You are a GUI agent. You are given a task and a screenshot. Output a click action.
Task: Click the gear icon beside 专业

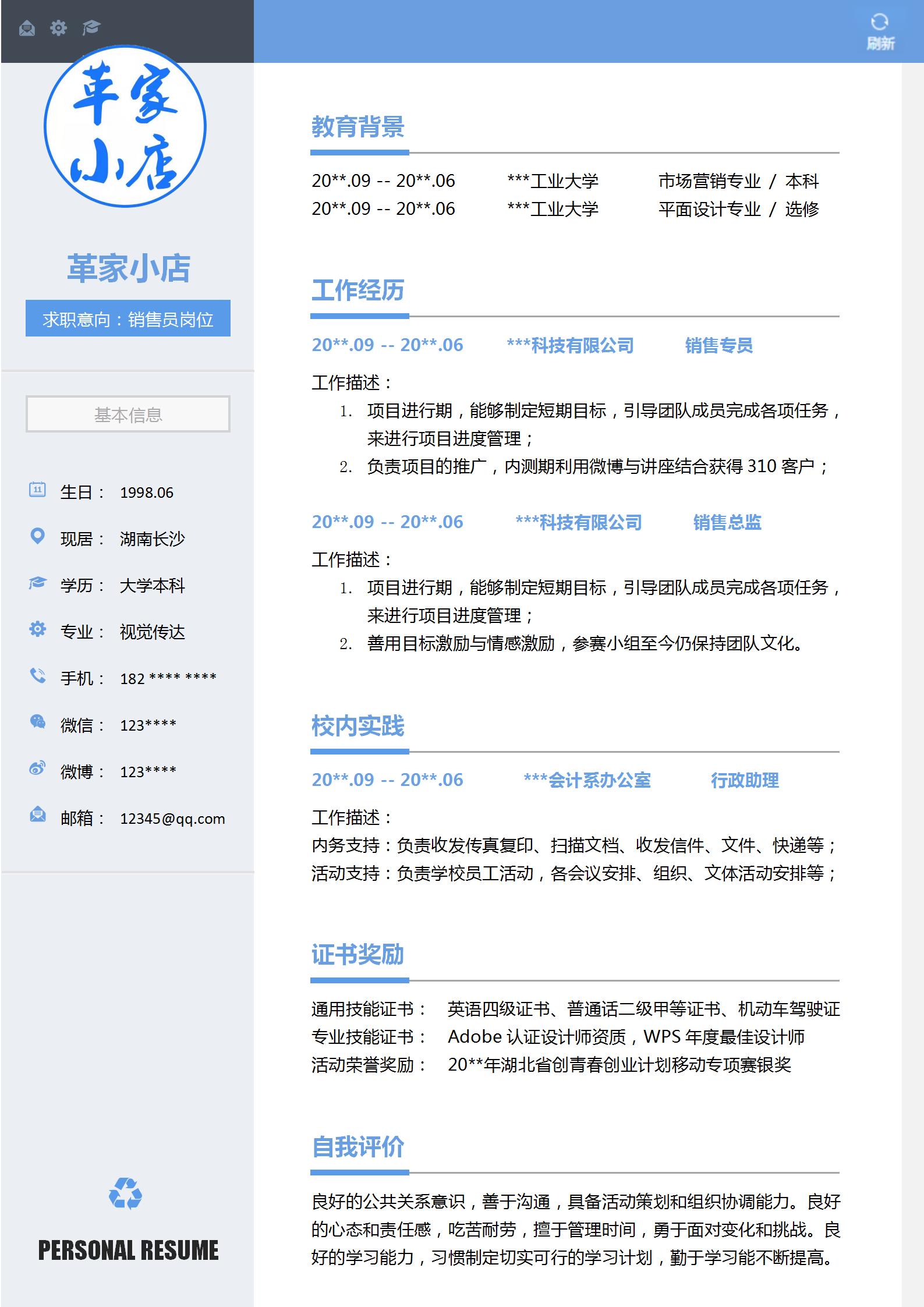[x=37, y=629]
